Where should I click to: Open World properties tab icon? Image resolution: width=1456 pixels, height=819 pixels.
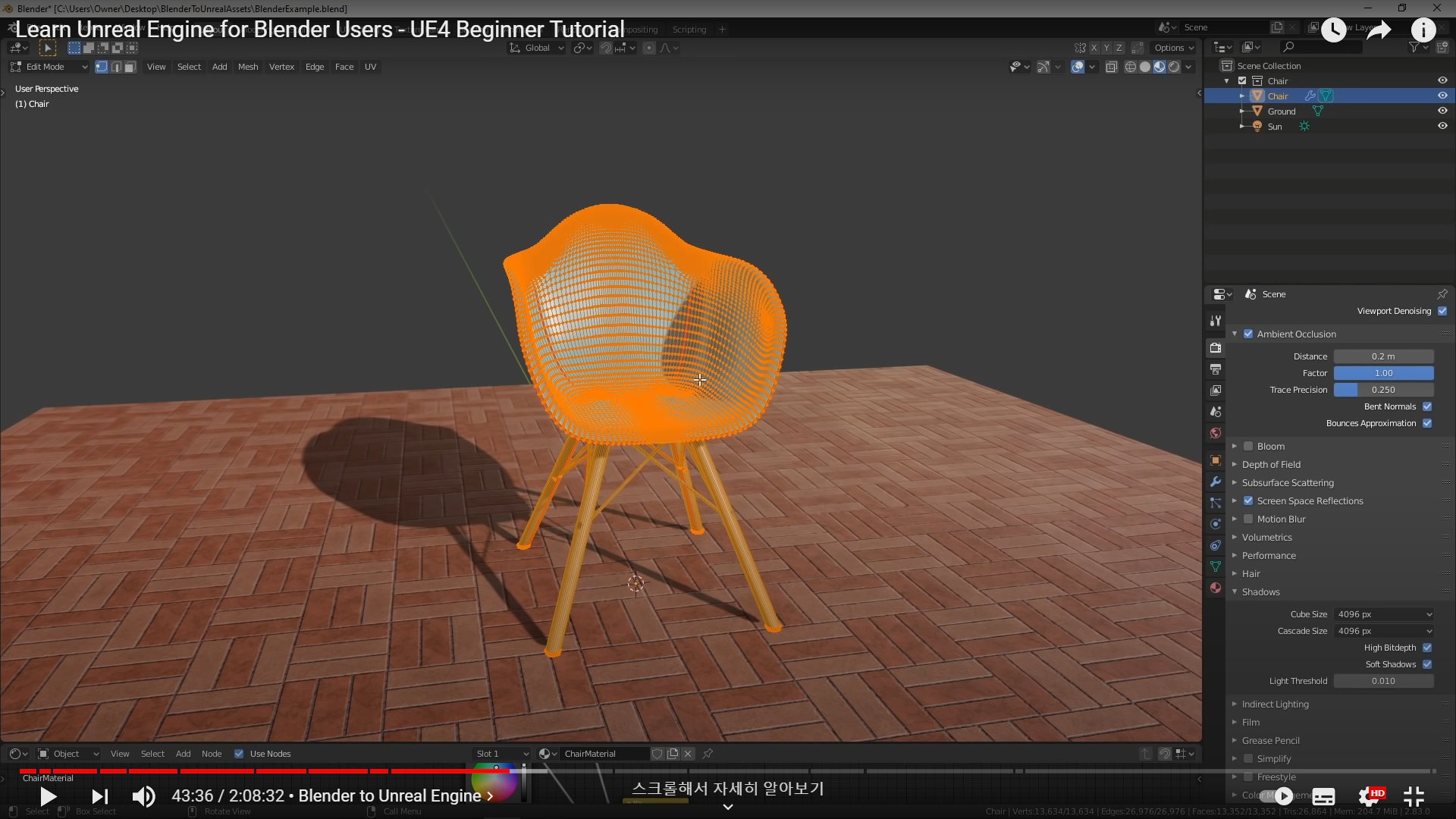(x=1216, y=433)
